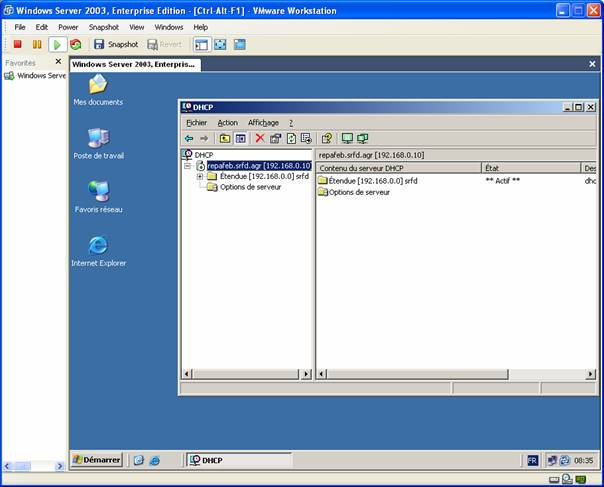
Task: Select the DHCP root node in the tree
Action: point(204,155)
